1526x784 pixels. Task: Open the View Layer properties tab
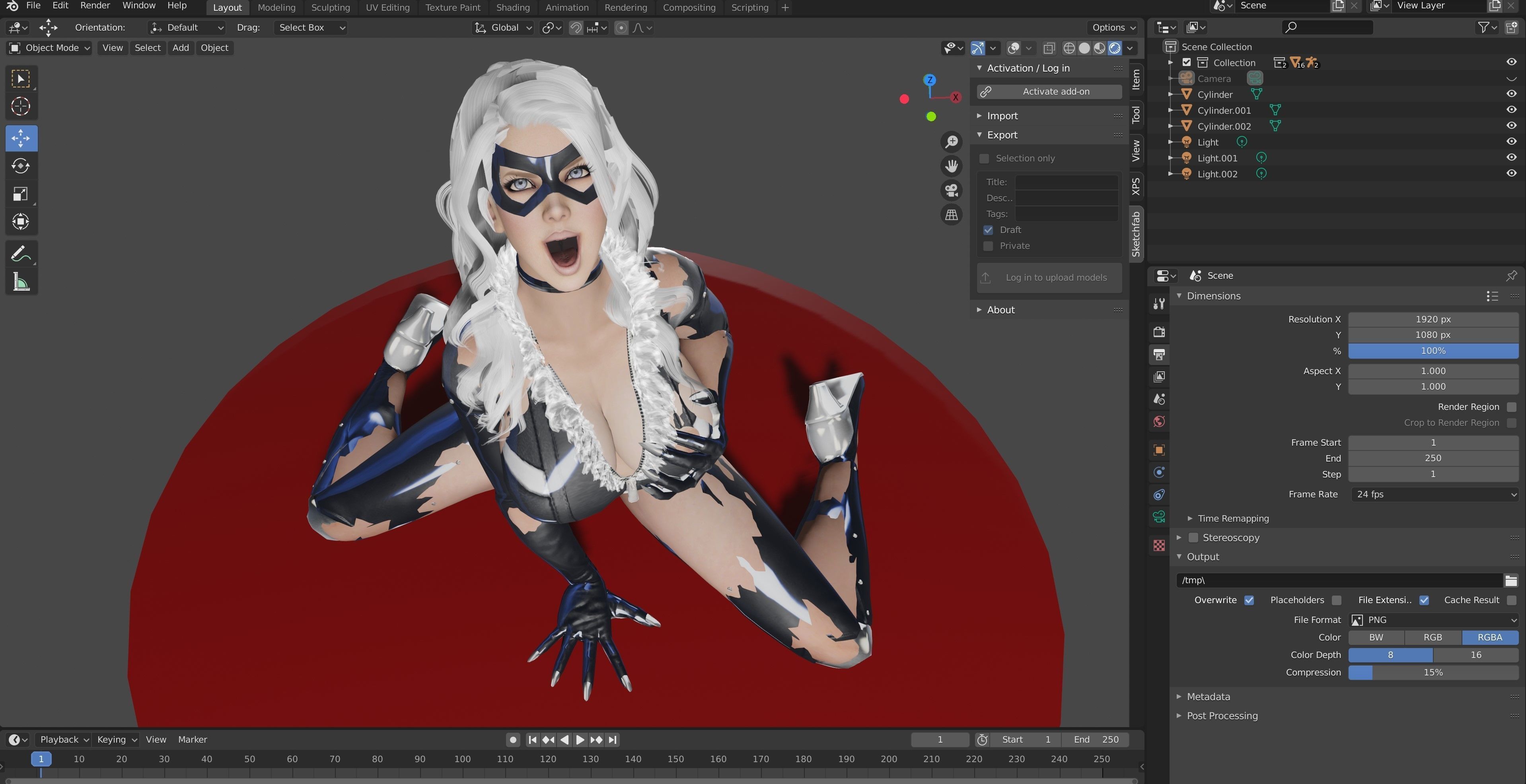pyautogui.click(x=1159, y=376)
